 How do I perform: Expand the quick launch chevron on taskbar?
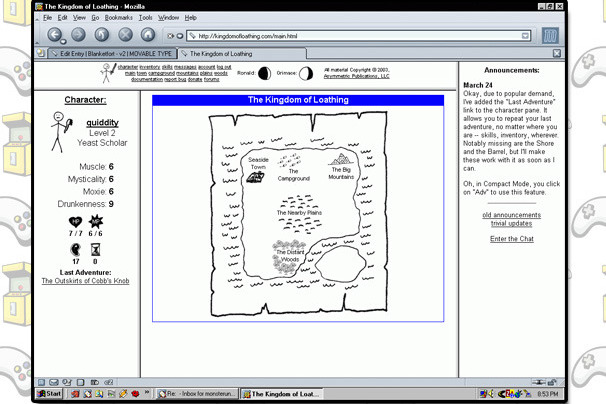147,392
